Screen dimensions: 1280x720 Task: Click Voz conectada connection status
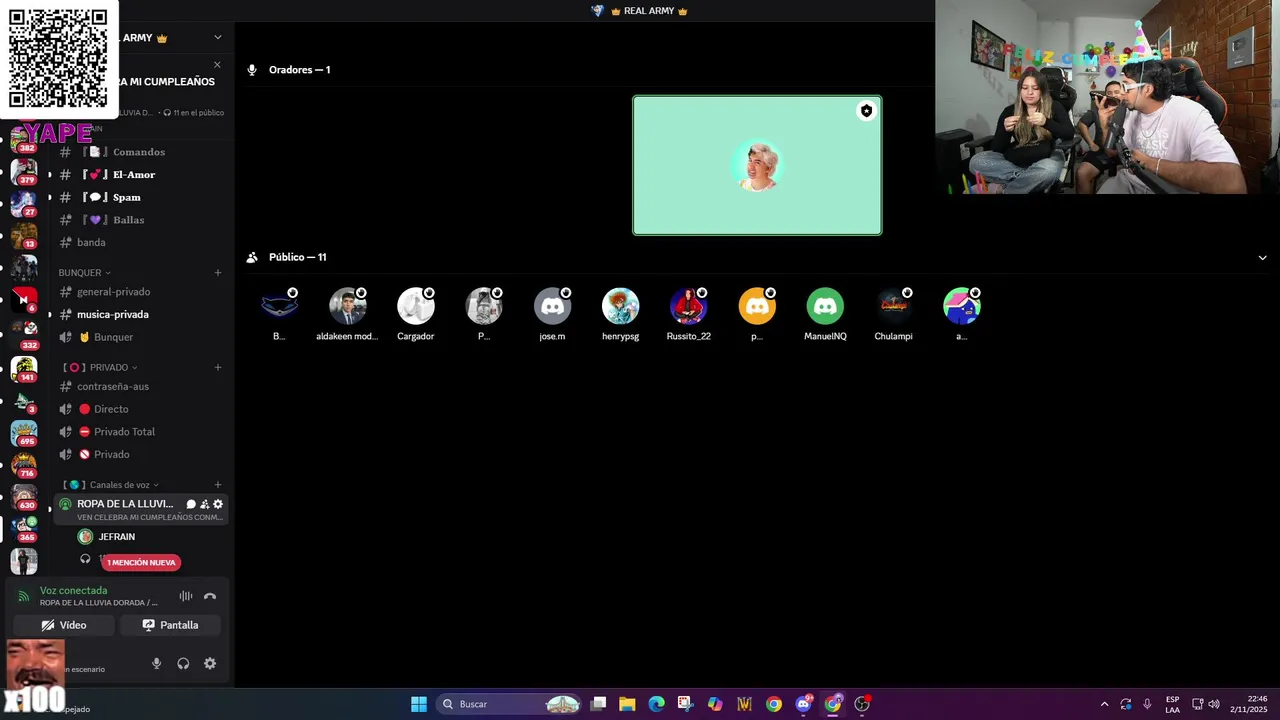point(73,590)
